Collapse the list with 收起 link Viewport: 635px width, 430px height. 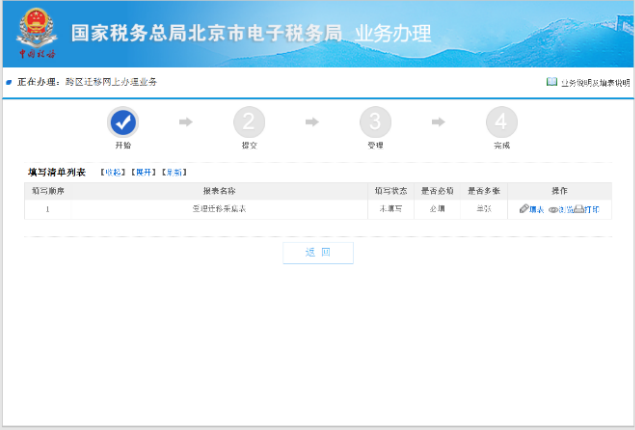point(113,172)
